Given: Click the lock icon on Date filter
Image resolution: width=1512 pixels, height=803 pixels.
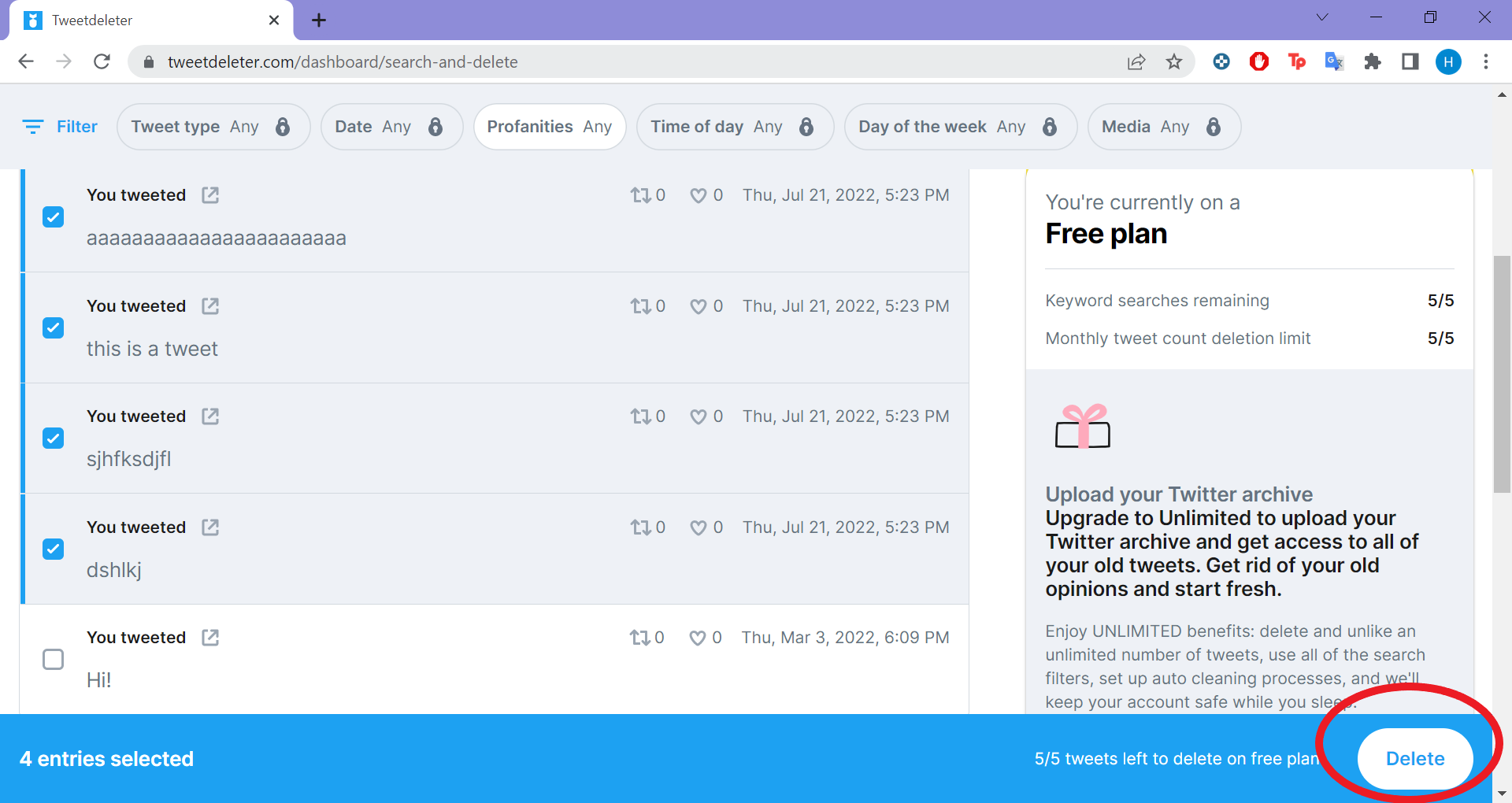Looking at the screenshot, I should click(435, 127).
